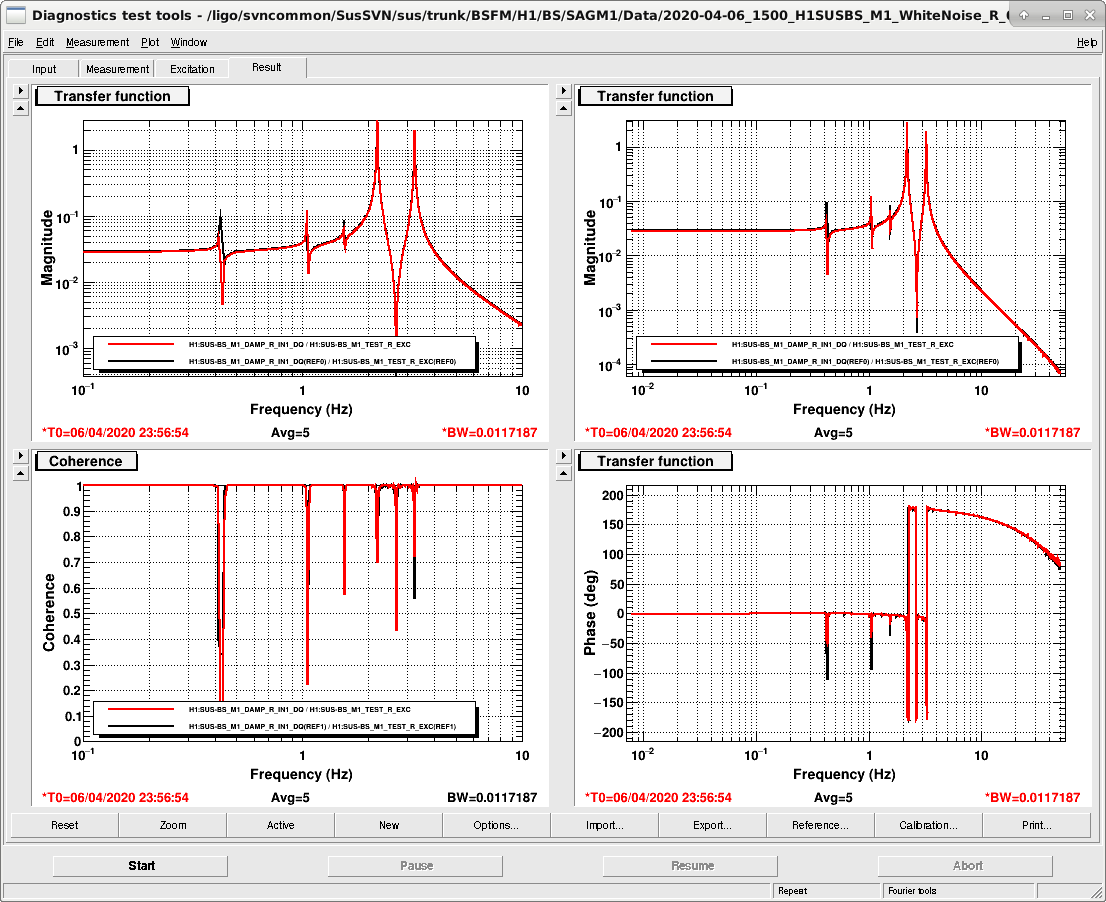Start the measurement
1106x902 pixels.
click(x=141, y=866)
